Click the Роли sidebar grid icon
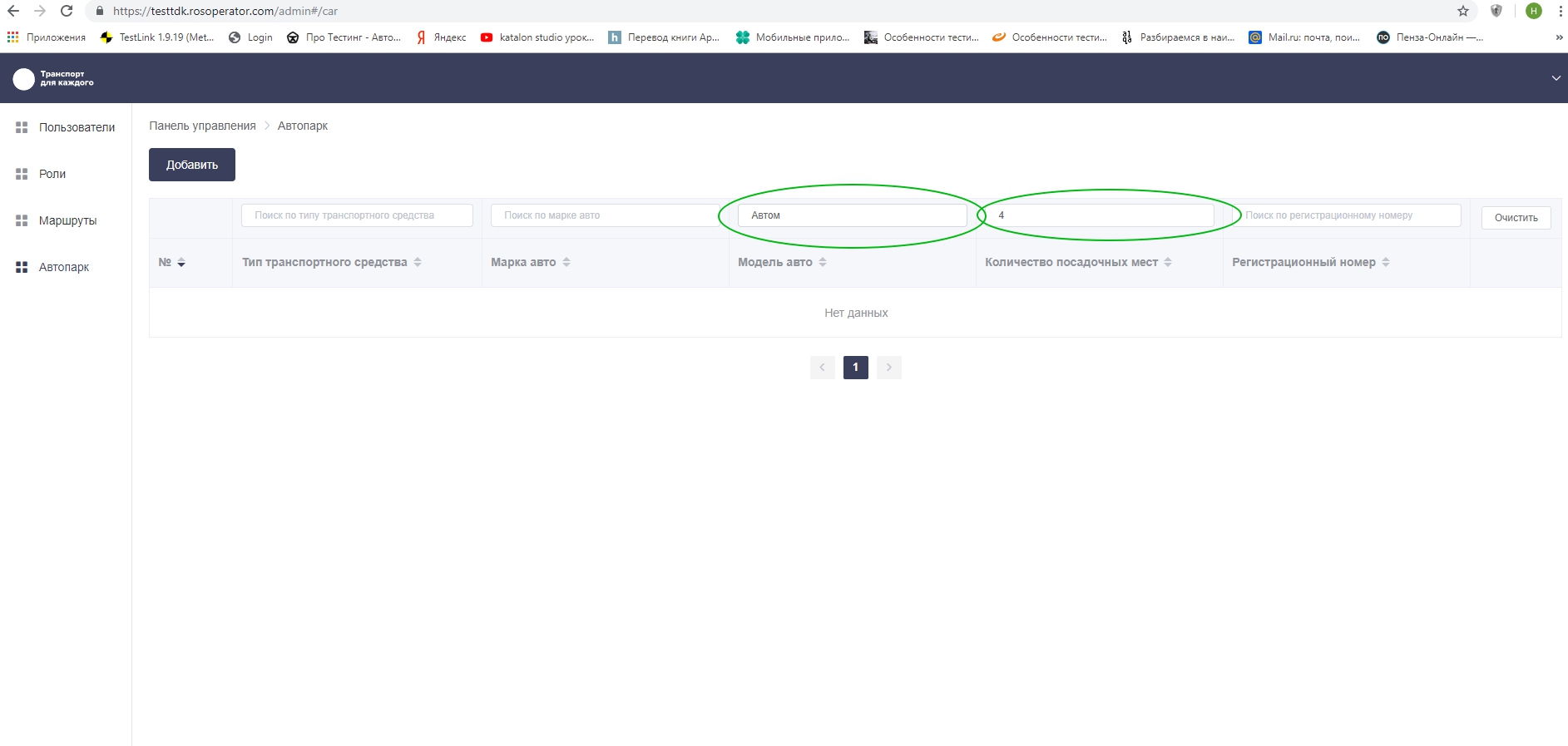 [22, 174]
